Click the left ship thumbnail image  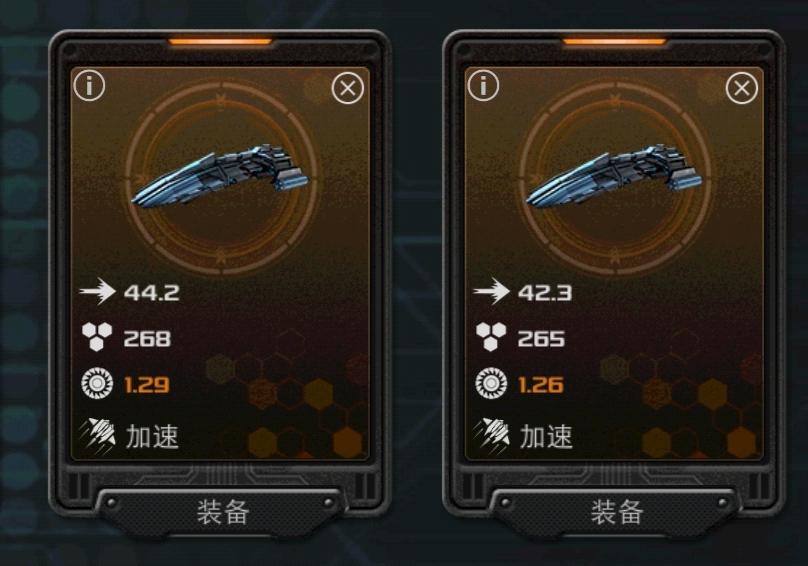[220, 177]
